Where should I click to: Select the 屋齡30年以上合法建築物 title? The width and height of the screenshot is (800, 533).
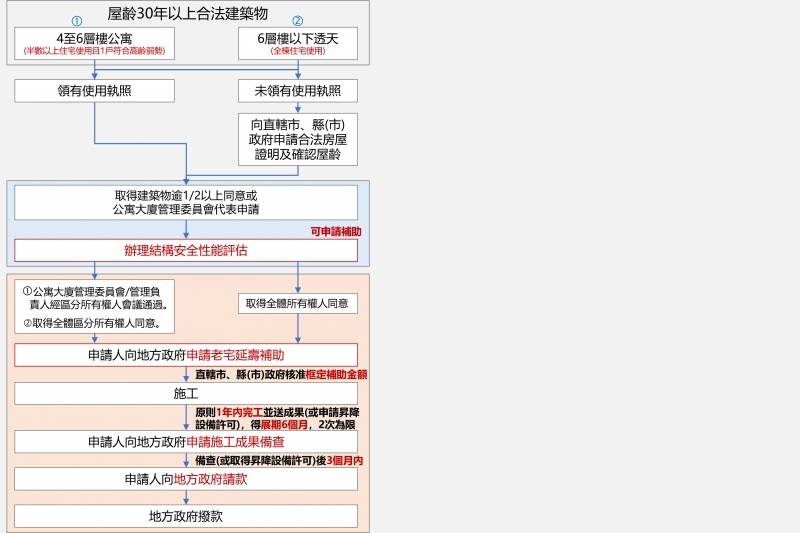tap(187, 13)
